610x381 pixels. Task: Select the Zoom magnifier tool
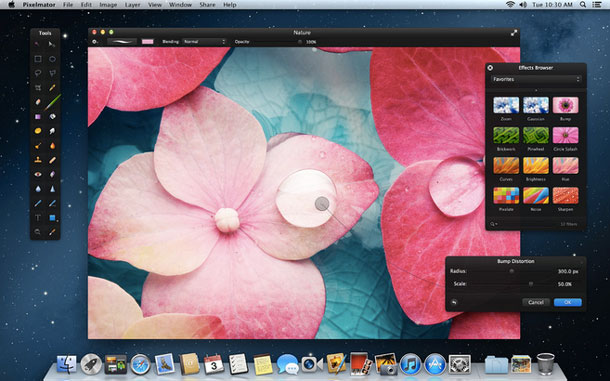coord(38,232)
